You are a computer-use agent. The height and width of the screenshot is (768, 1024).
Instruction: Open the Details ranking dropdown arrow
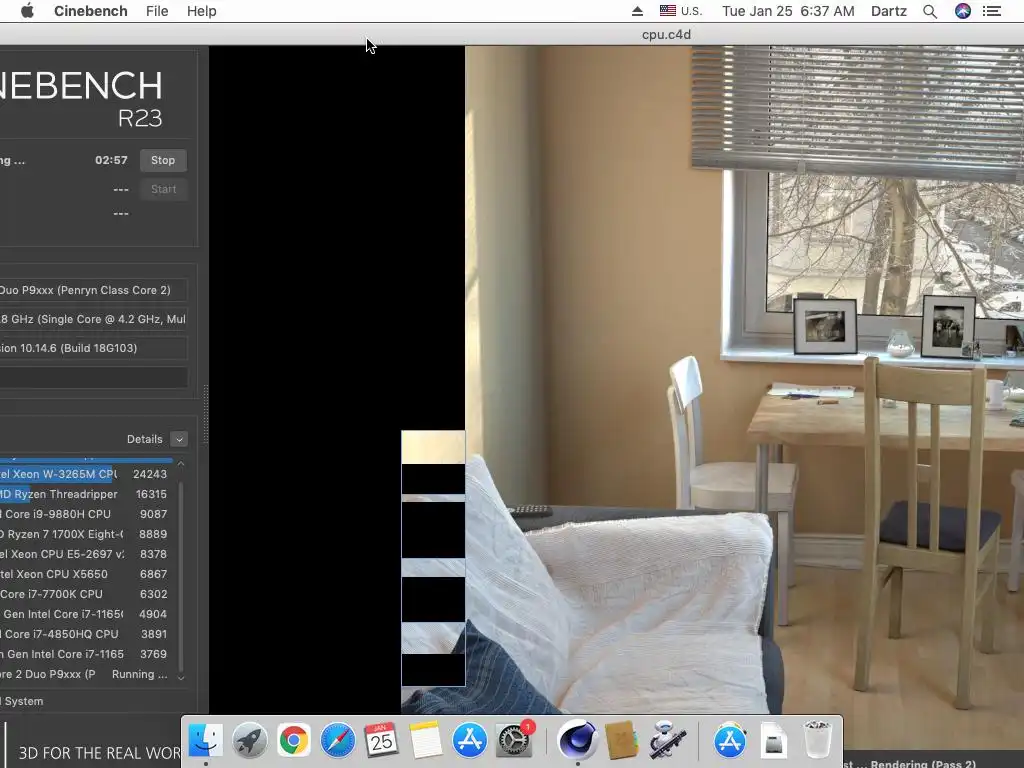[179, 440]
